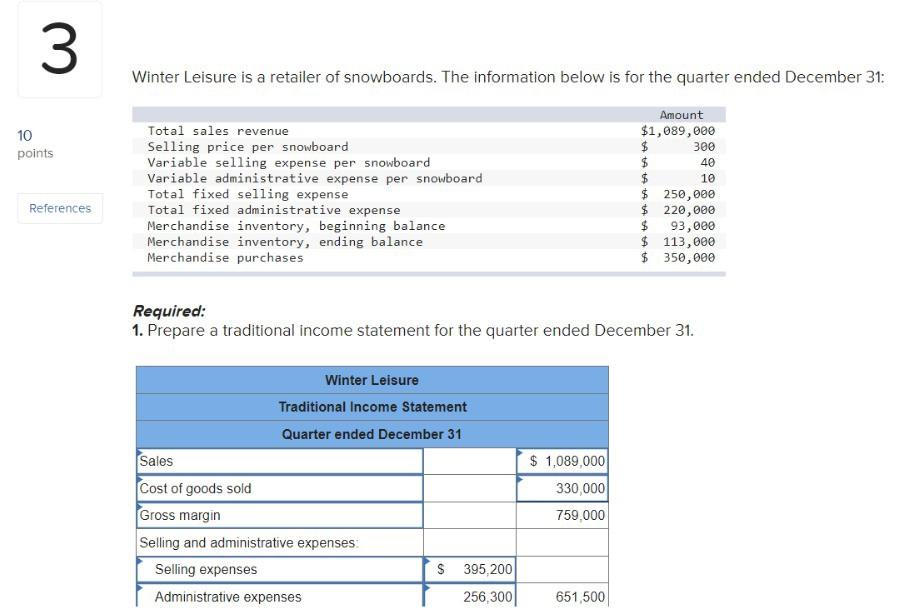Click the Gross margin description cell

click(x=280, y=515)
